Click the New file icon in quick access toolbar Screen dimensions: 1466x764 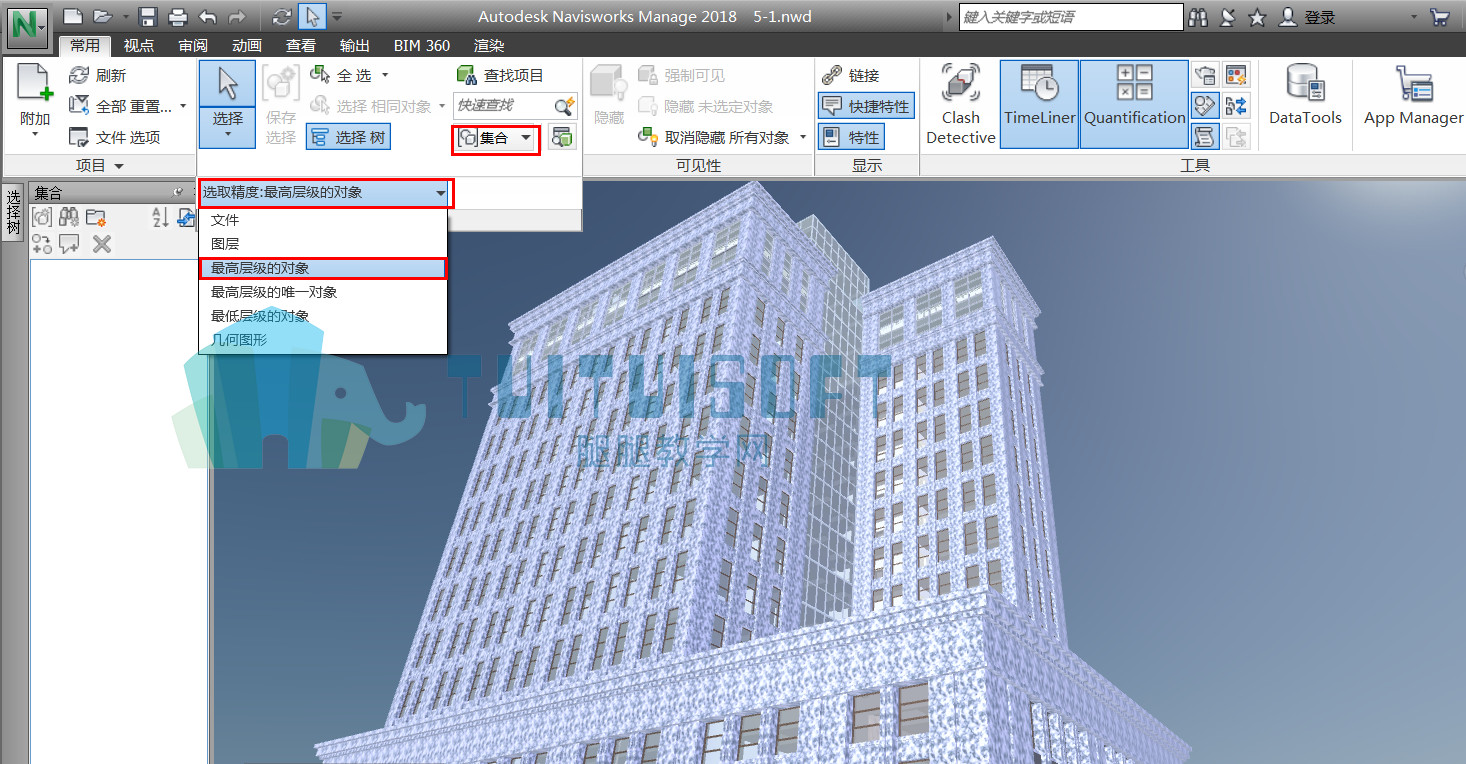tap(72, 17)
